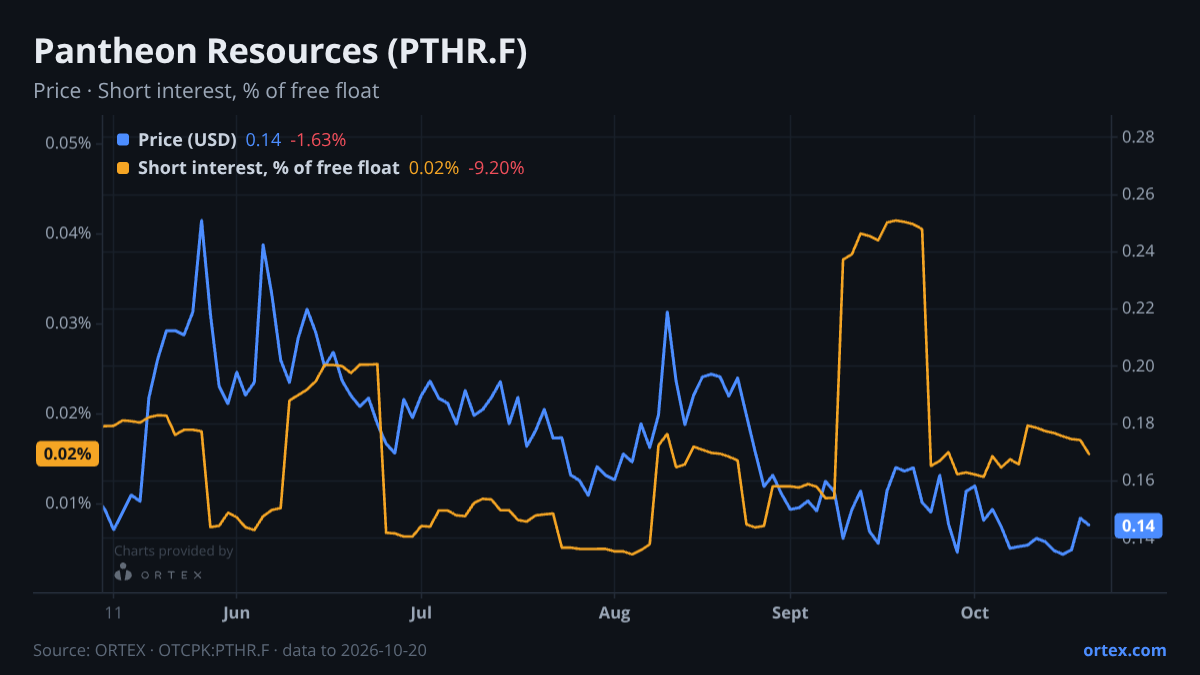Click the Sept label on the time axis
1200x675 pixels.
pyautogui.click(x=790, y=612)
